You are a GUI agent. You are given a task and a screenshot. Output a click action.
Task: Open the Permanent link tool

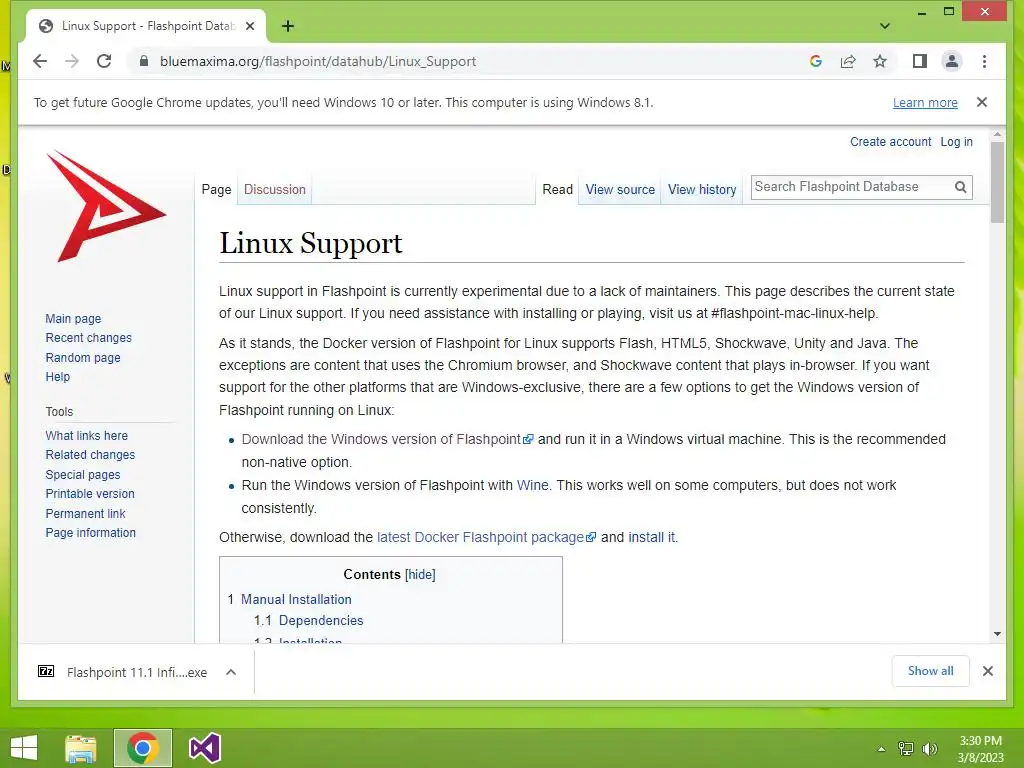pos(85,513)
